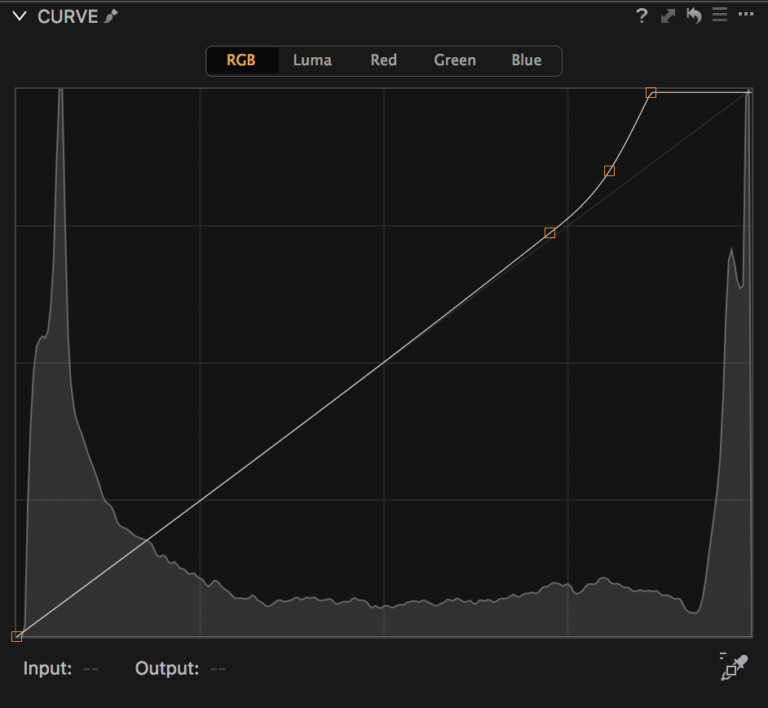Viewport: 768px width, 708px height.
Task: Select the Blue channel tab
Action: pyautogui.click(x=526, y=60)
